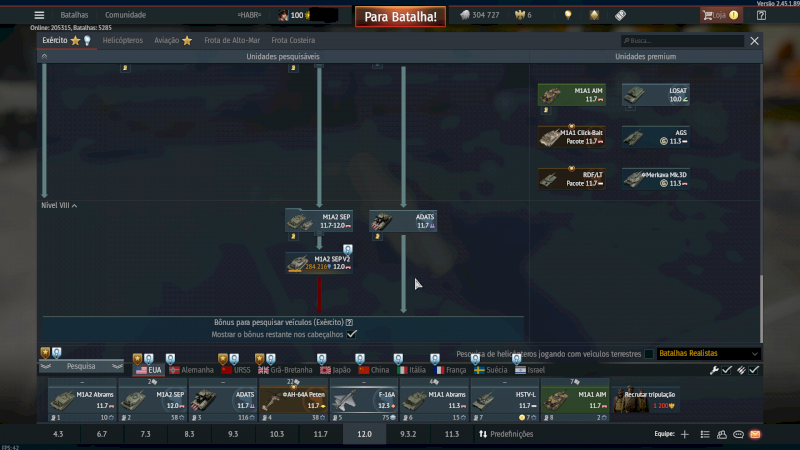The width and height of the screenshot is (800, 450).
Task: Select Japão nation tab
Action: point(335,370)
